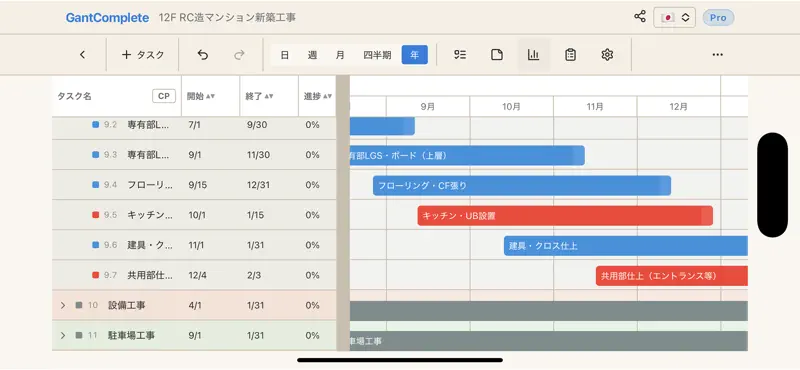Image resolution: width=800 pixels, height=370 pixels.
Task: Click the panel divider between table and chart
Action: 343,213
